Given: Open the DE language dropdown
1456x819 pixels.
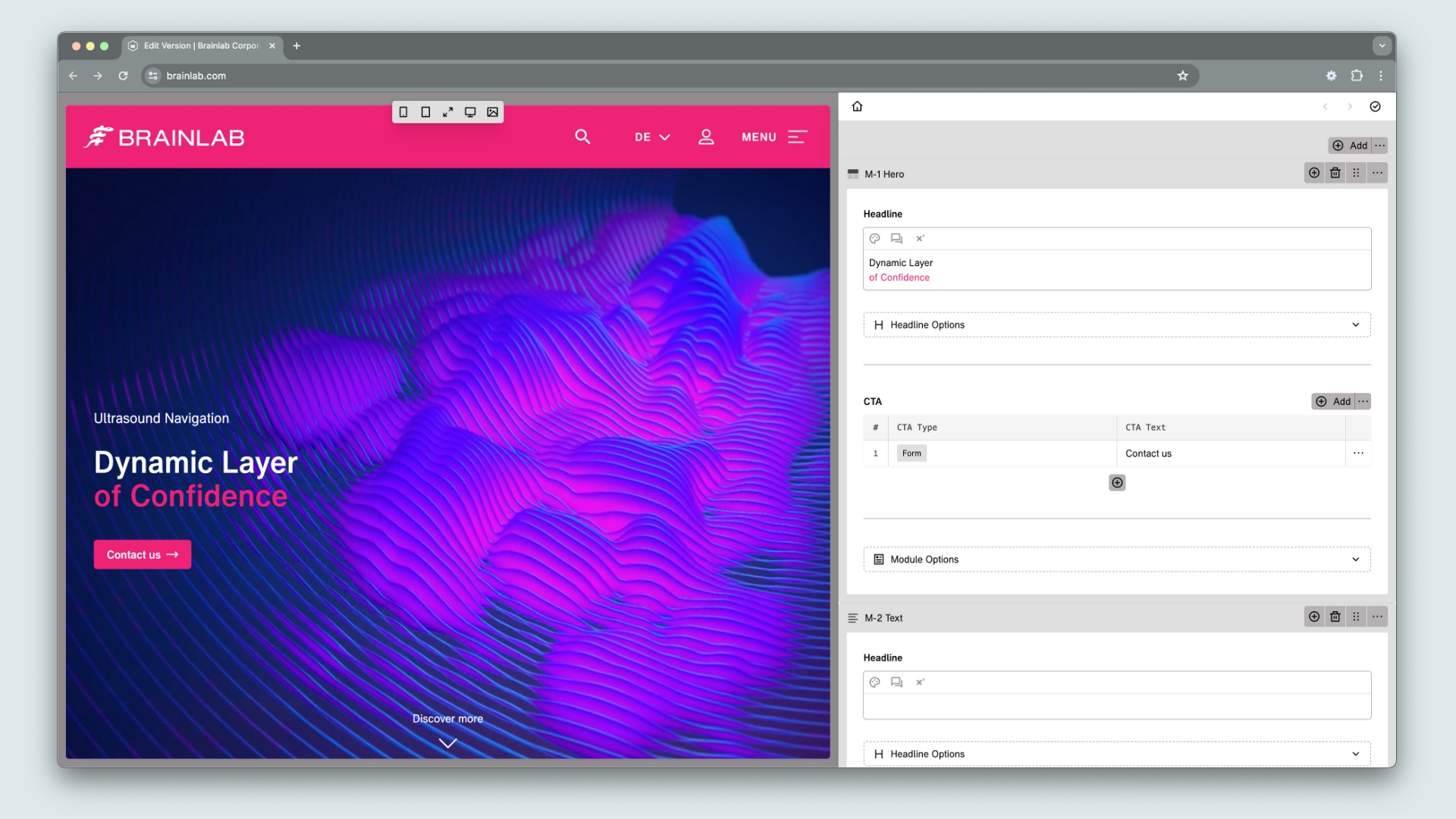Looking at the screenshot, I should [x=652, y=137].
